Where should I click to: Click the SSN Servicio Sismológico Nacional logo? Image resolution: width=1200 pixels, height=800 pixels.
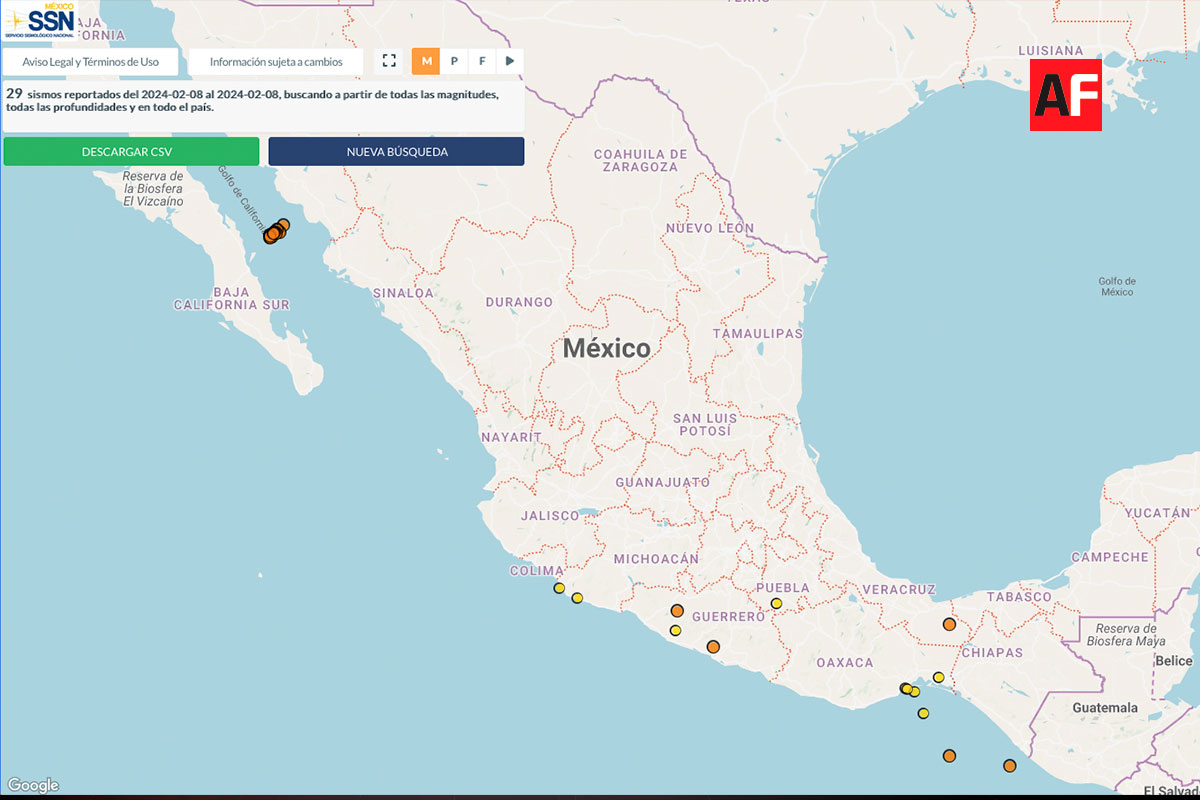pos(40,20)
